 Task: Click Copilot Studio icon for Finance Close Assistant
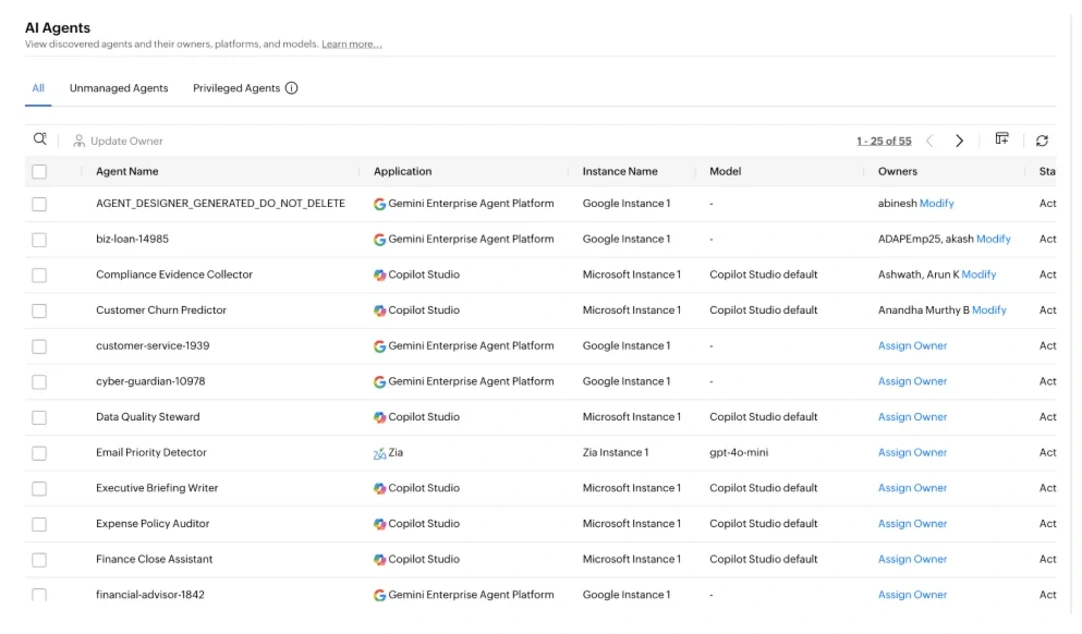pos(380,559)
